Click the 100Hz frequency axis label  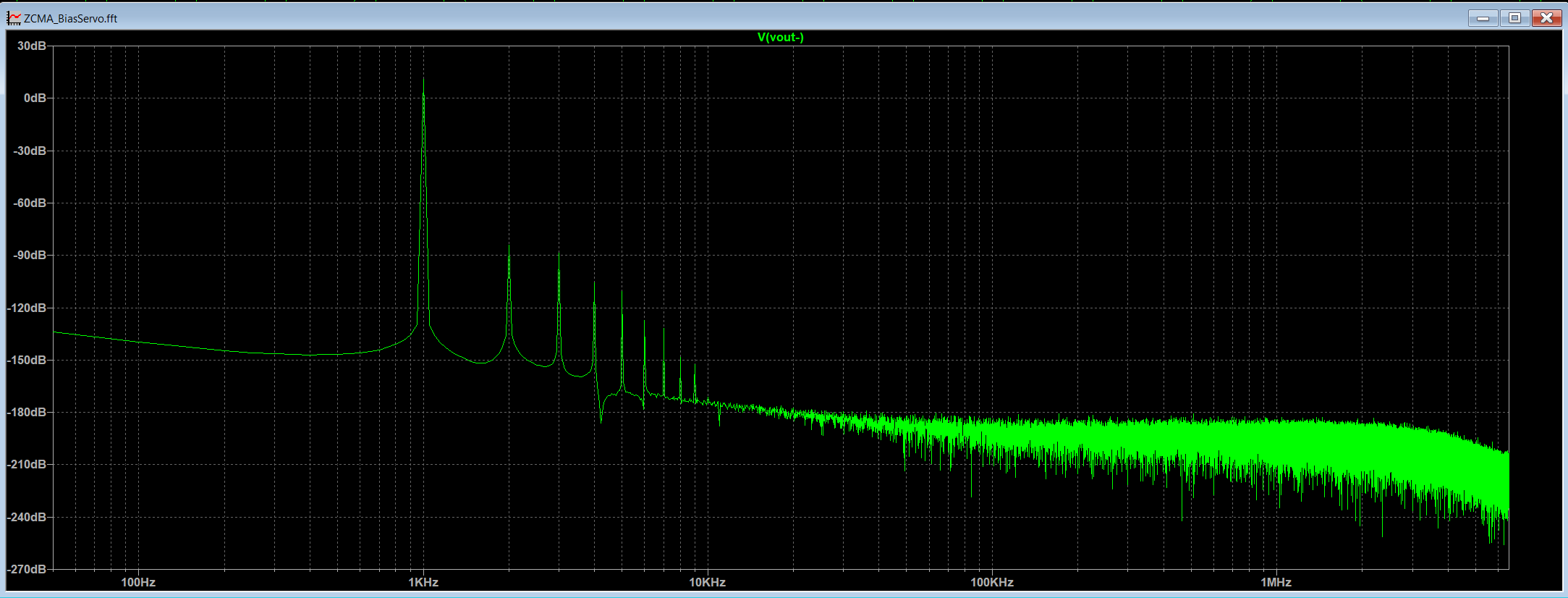[x=138, y=582]
